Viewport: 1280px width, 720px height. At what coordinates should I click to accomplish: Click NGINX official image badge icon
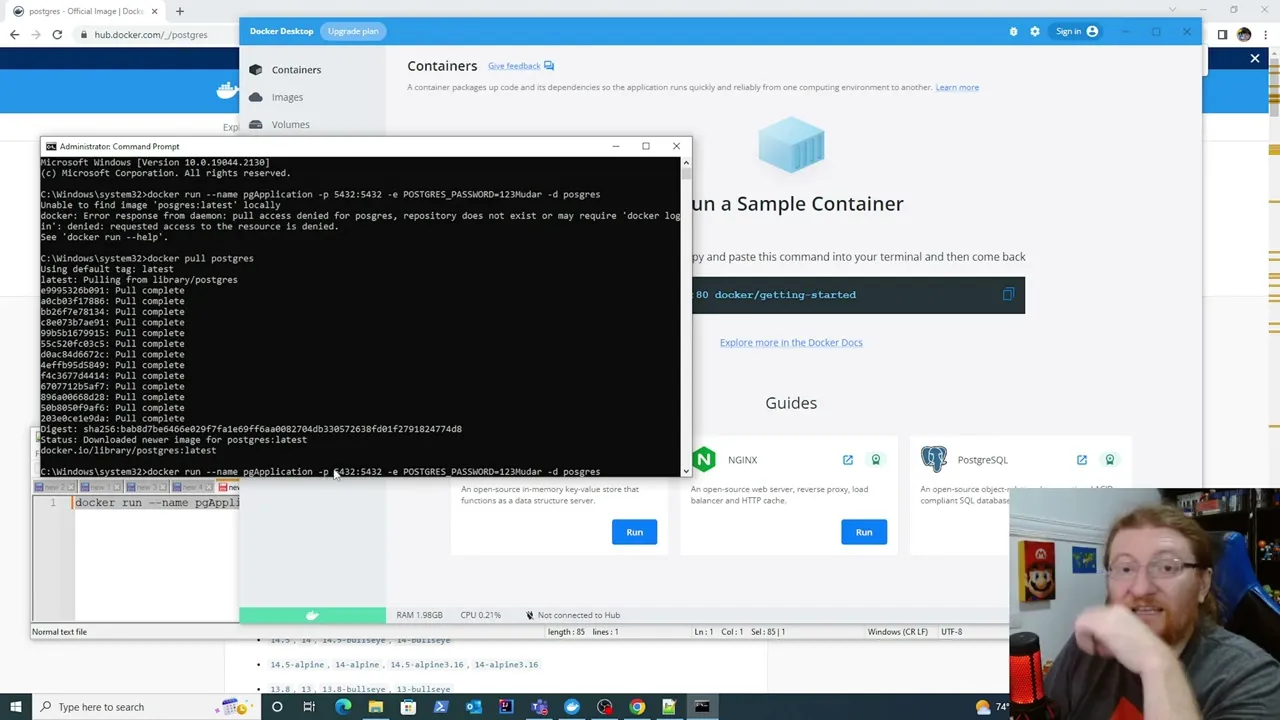876,460
